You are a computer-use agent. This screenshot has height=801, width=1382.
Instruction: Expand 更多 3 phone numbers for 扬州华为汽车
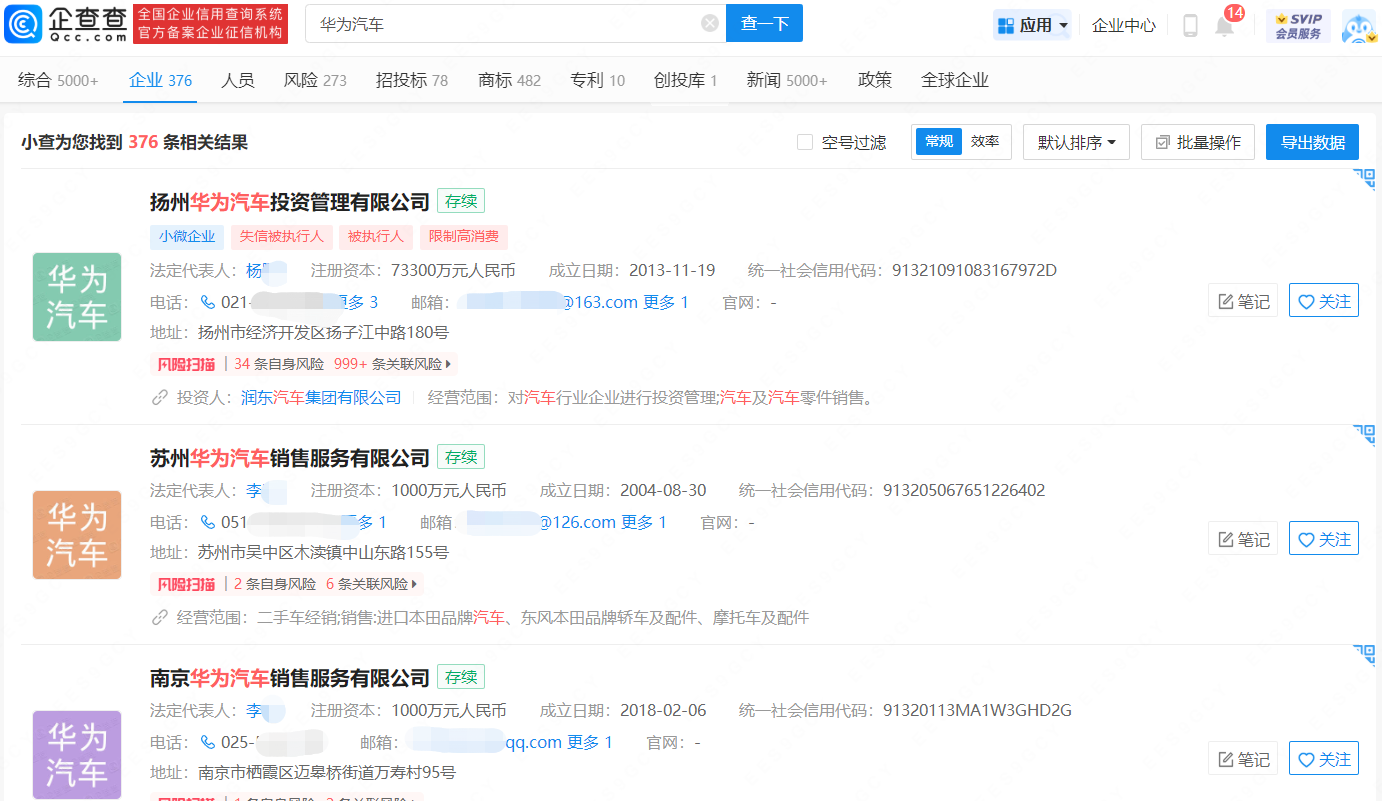(x=356, y=302)
